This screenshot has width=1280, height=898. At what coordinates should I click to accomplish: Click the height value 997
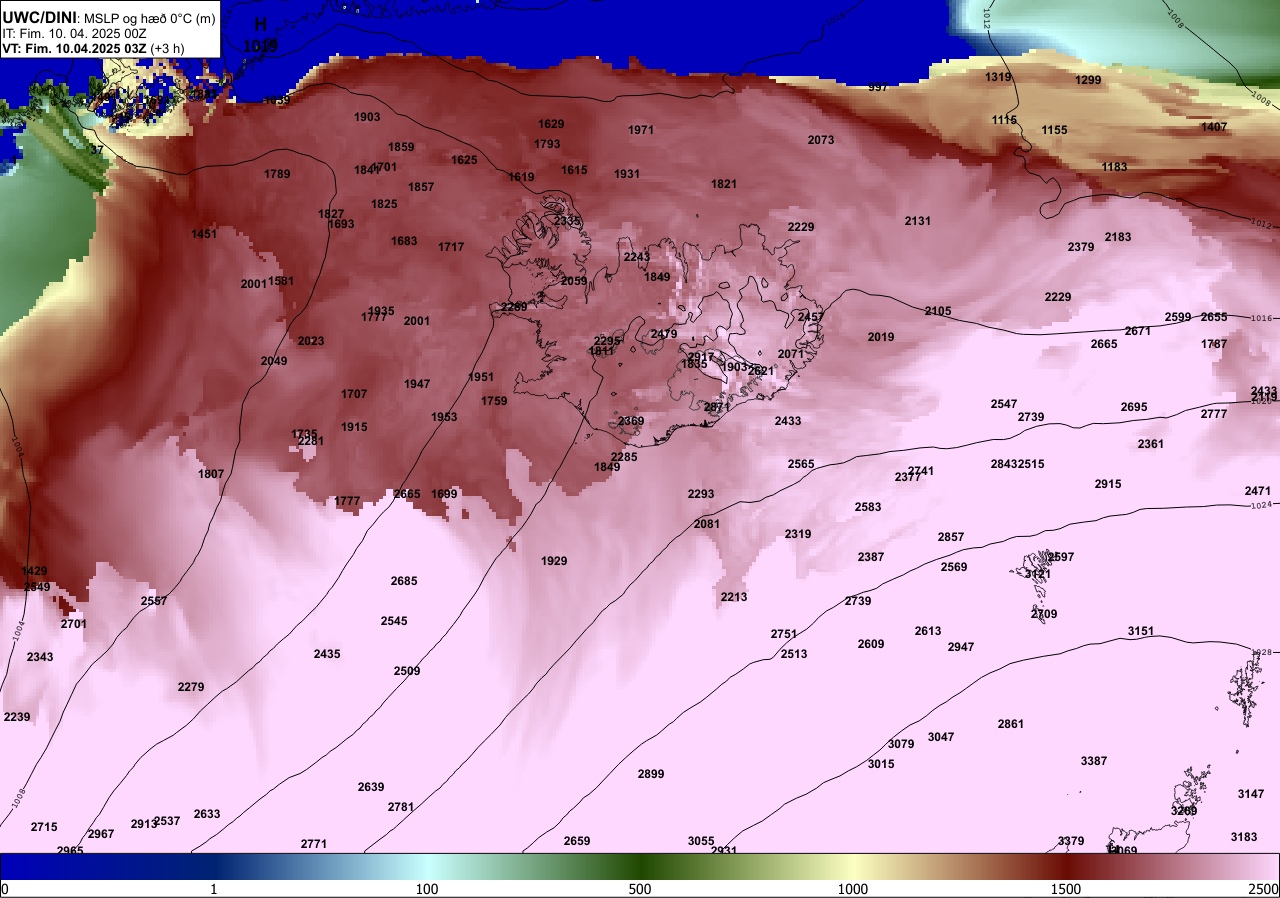click(x=878, y=87)
